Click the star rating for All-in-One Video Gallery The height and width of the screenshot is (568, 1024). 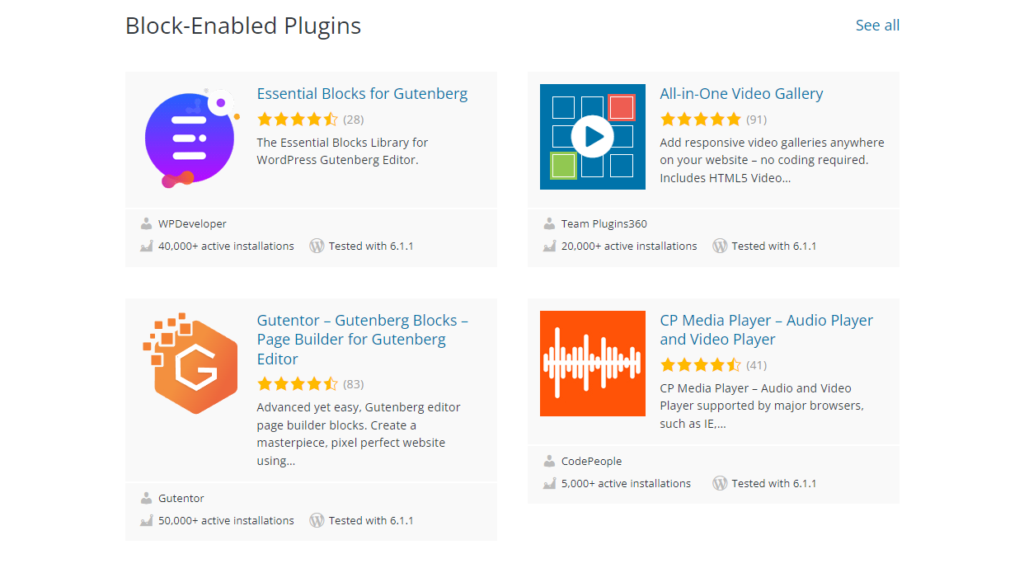[700, 119]
